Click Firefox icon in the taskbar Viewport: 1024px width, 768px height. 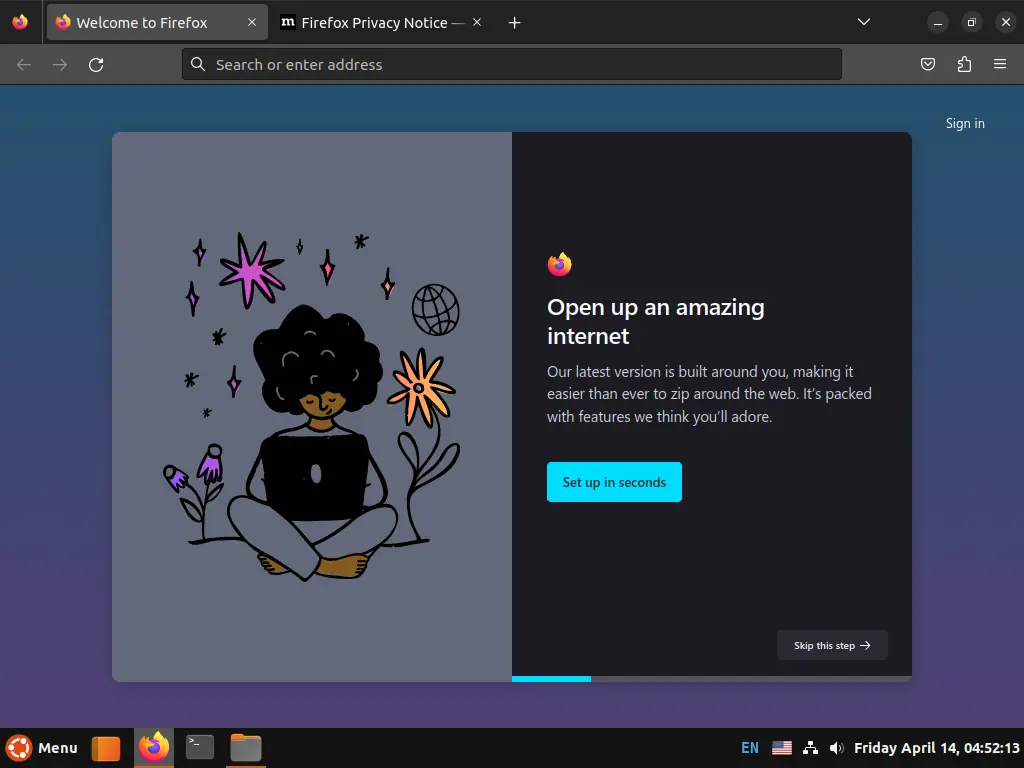[x=154, y=747]
